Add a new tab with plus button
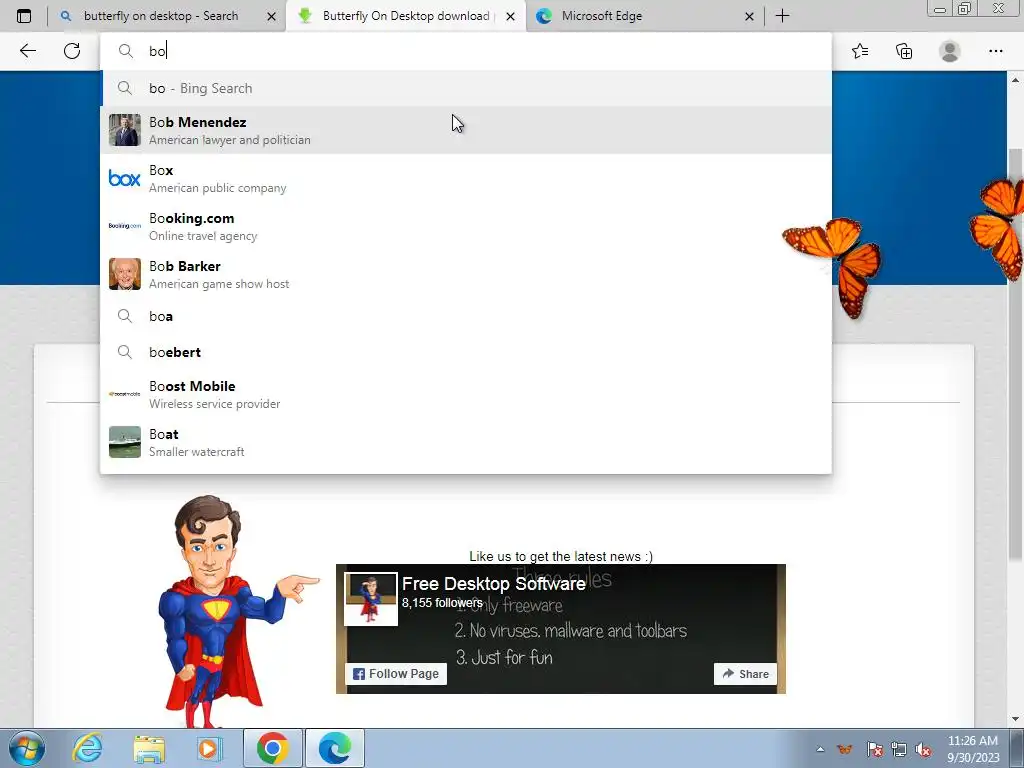Image resolution: width=1024 pixels, height=768 pixels. coord(782,16)
